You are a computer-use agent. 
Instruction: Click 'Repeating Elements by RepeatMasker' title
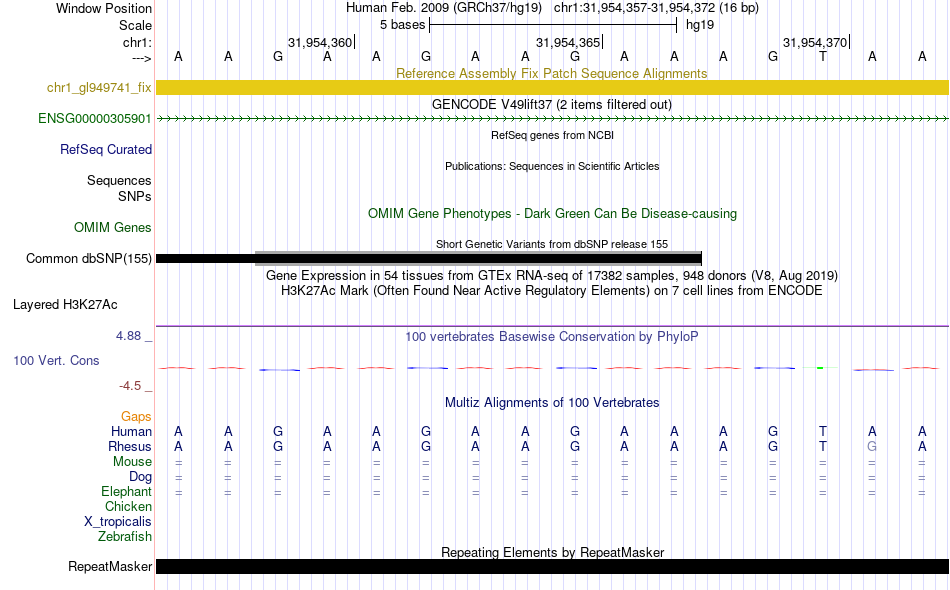(x=553, y=552)
